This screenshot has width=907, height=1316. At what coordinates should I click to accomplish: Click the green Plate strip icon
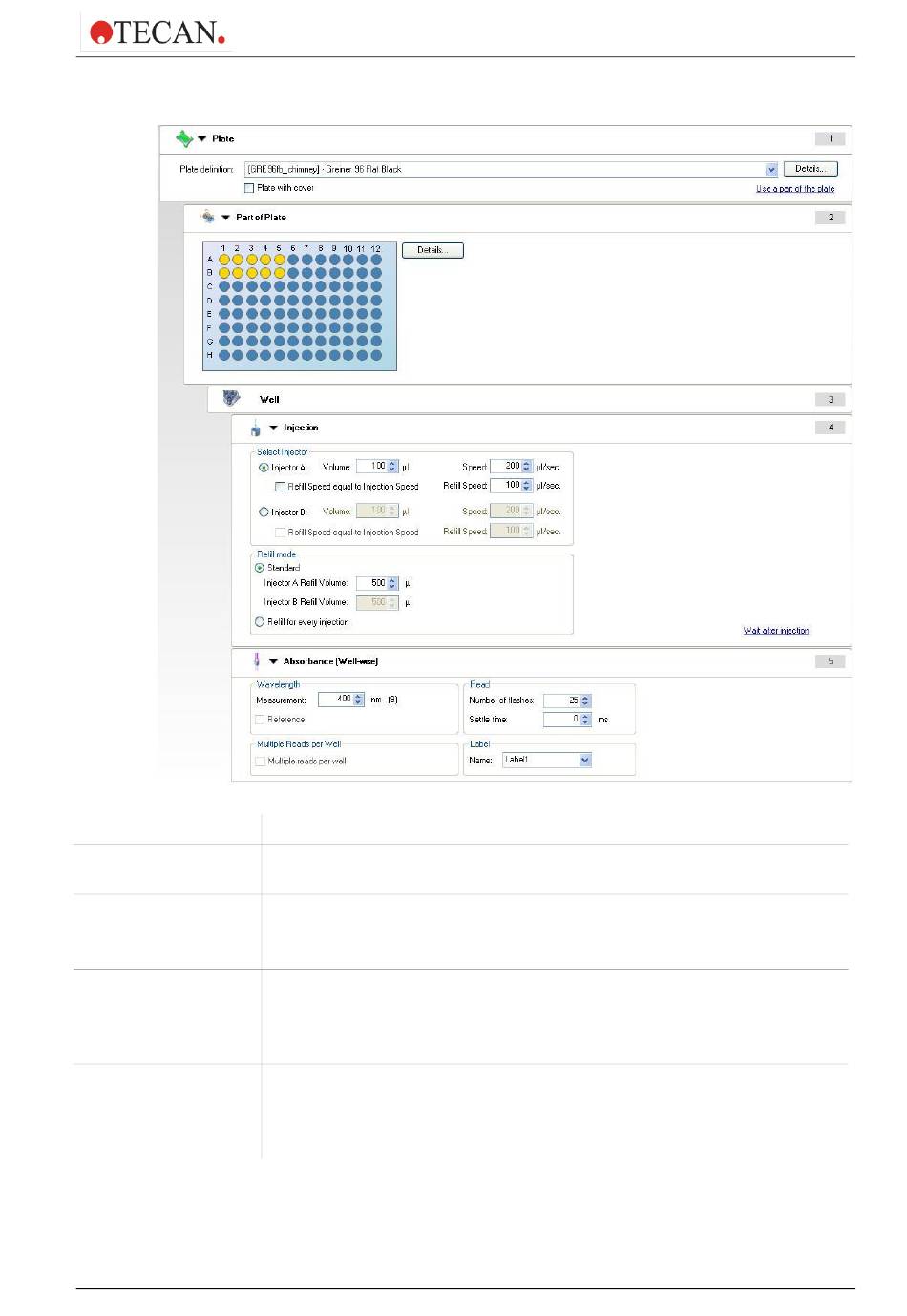(x=184, y=138)
